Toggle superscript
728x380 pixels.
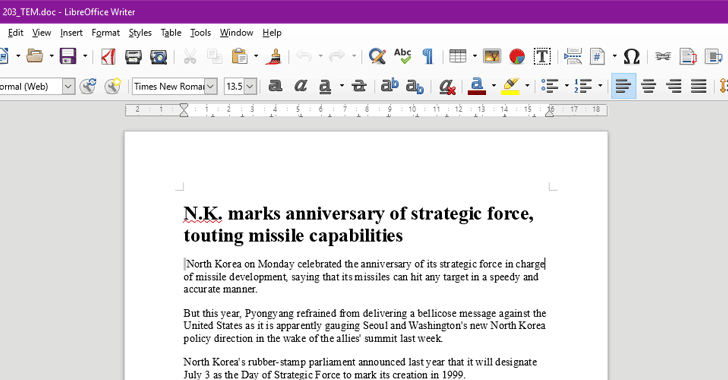pos(390,86)
